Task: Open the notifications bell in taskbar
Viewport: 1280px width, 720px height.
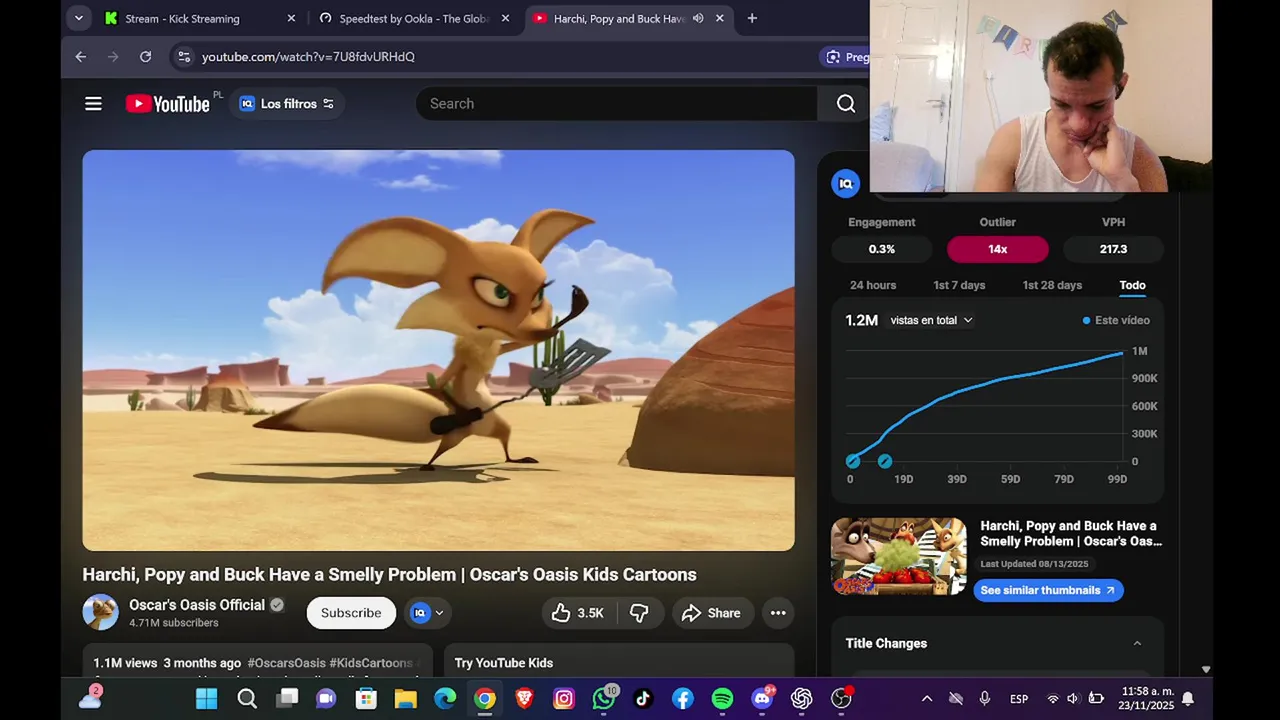Action: tap(1188, 698)
